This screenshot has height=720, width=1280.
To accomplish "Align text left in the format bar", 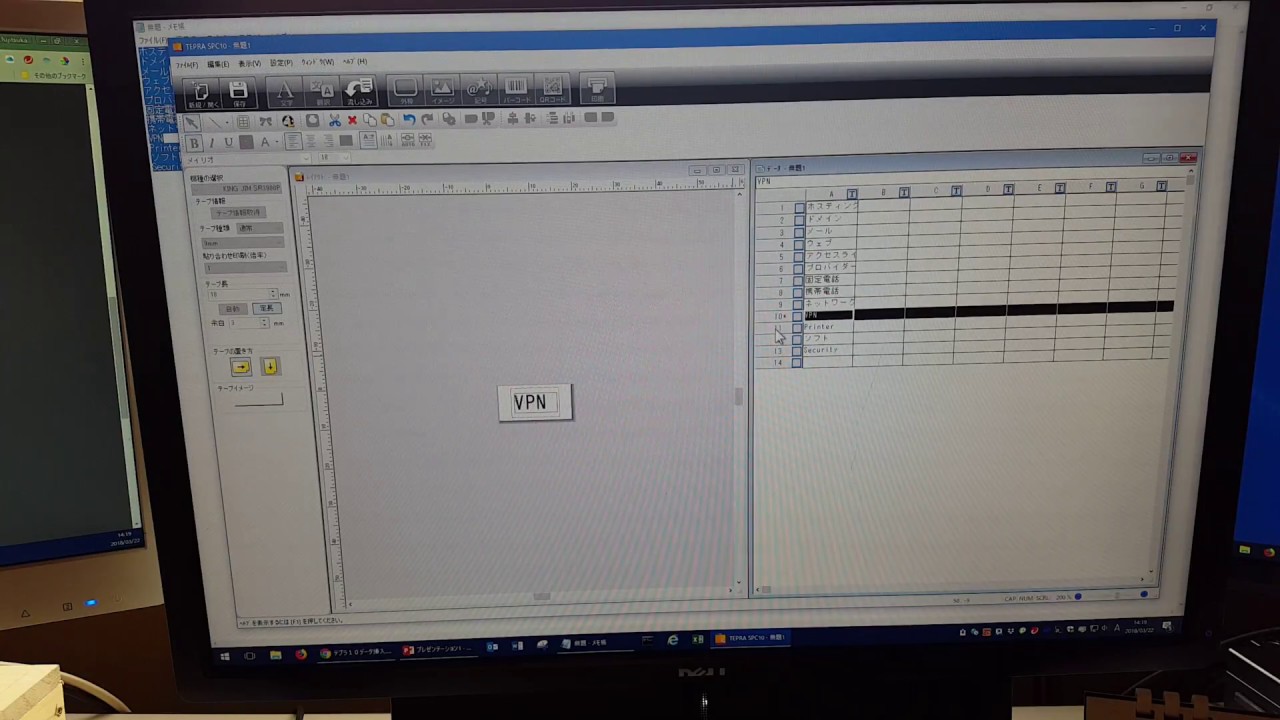I will 293,142.
